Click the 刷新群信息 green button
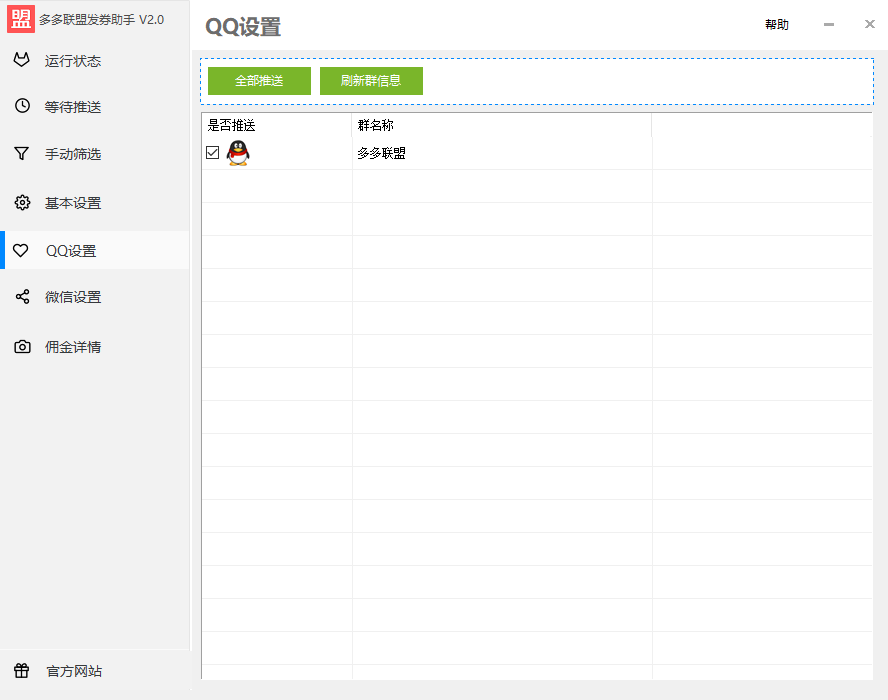The image size is (888, 700). 372,81
